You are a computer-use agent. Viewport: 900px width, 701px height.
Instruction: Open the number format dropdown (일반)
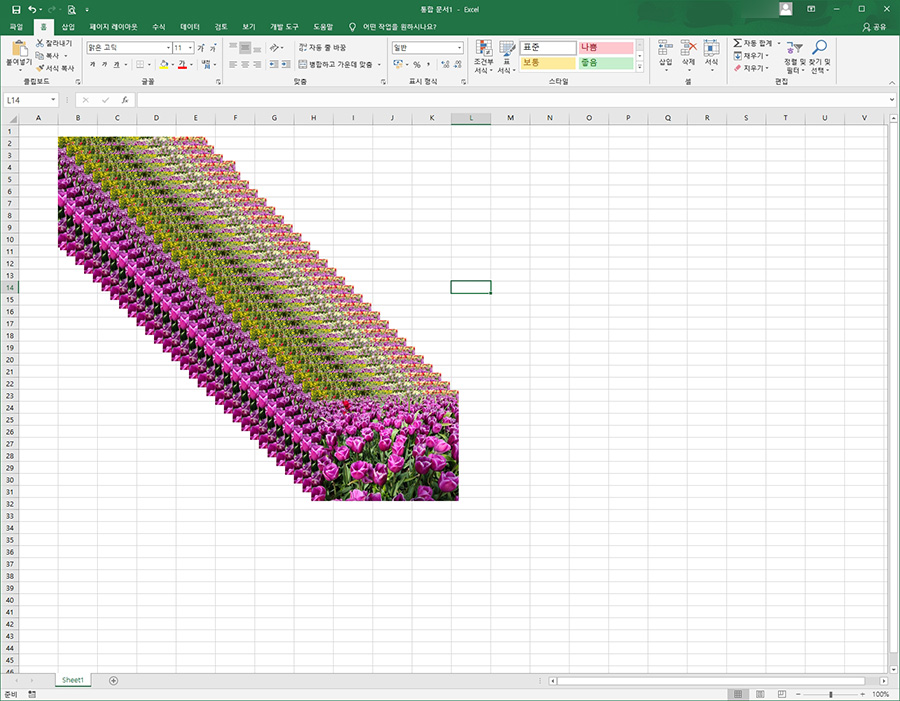(460, 48)
